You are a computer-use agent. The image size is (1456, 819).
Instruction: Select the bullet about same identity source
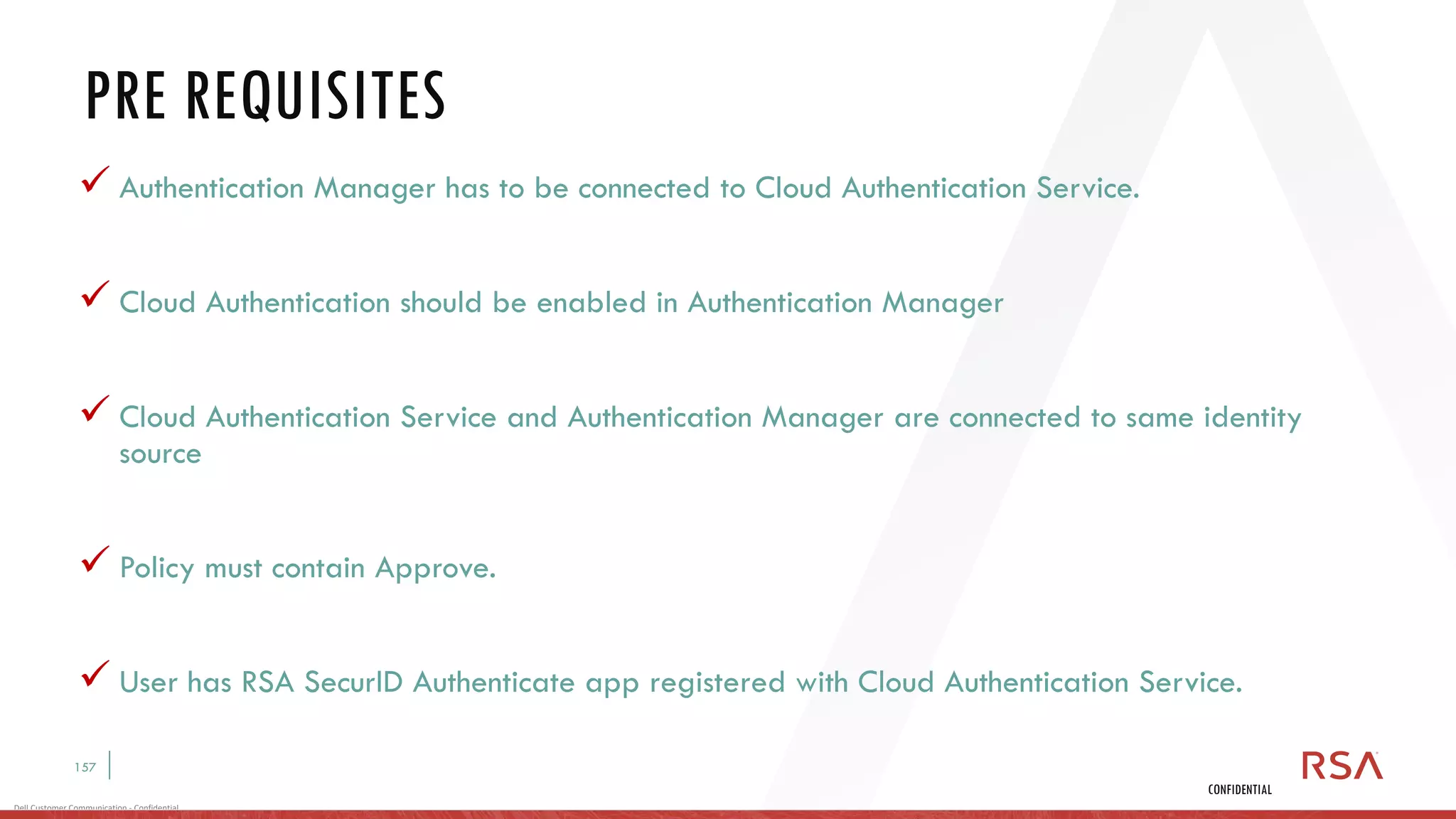[x=710, y=435]
